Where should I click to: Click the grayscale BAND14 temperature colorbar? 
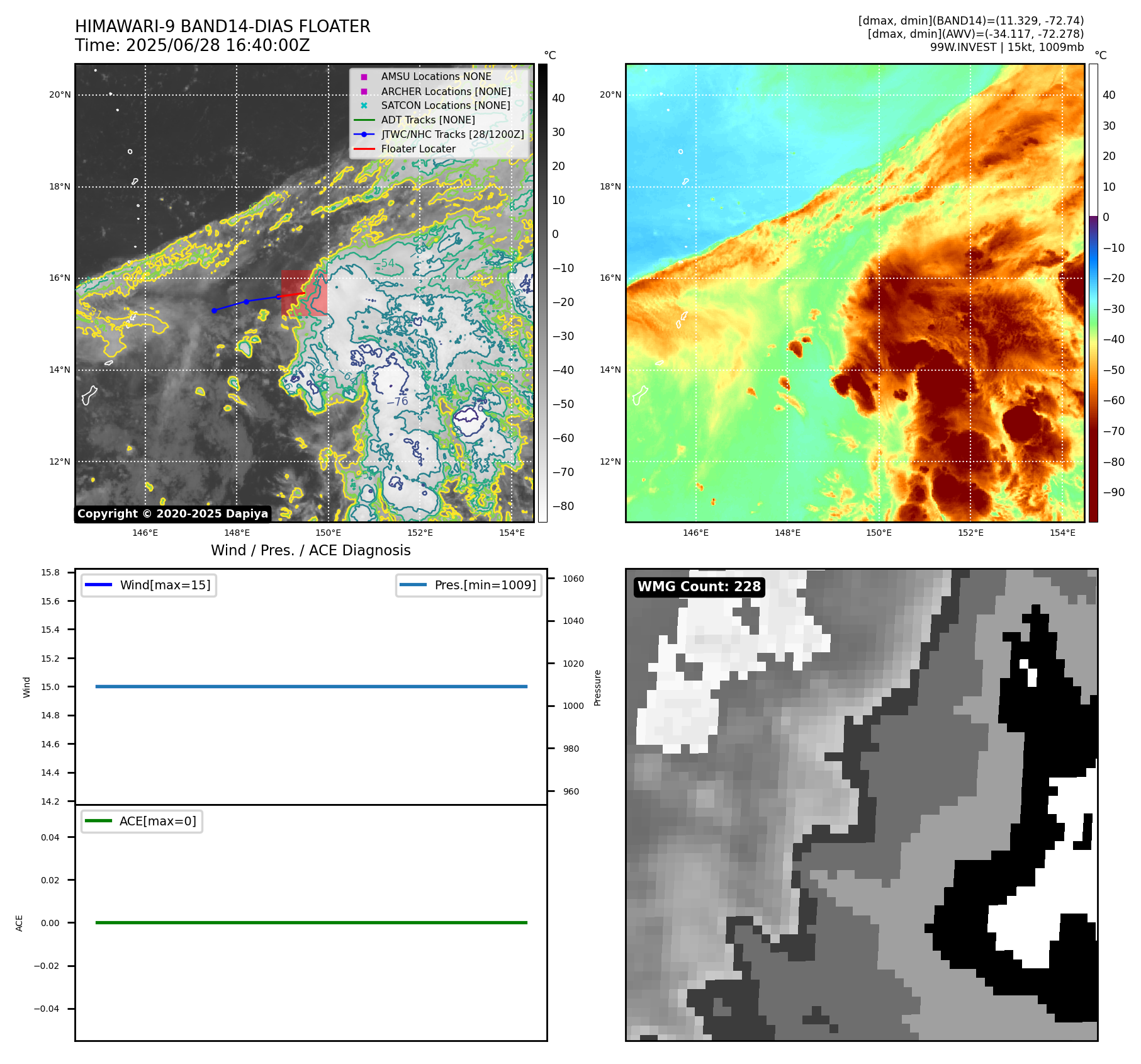click(x=542, y=293)
